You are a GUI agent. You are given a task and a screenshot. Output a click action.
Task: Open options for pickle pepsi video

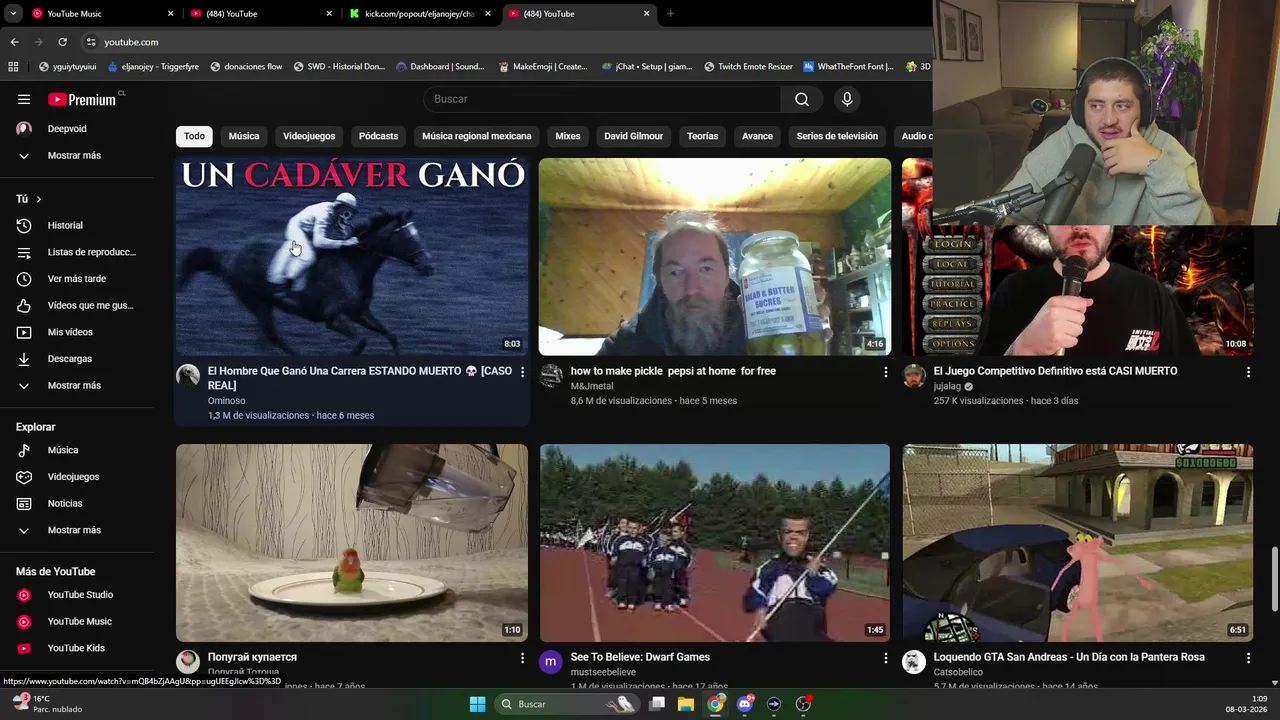(885, 372)
